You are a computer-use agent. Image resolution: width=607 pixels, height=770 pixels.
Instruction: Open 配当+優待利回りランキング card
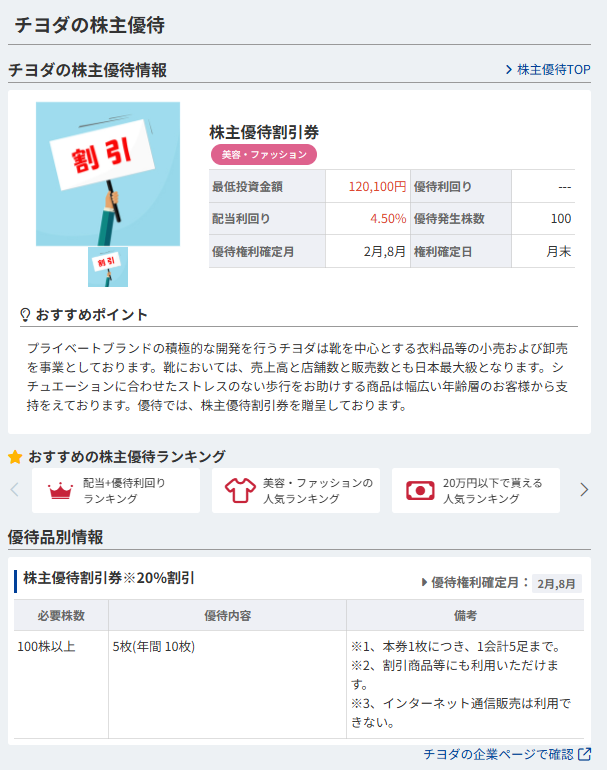[x=116, y=491]
